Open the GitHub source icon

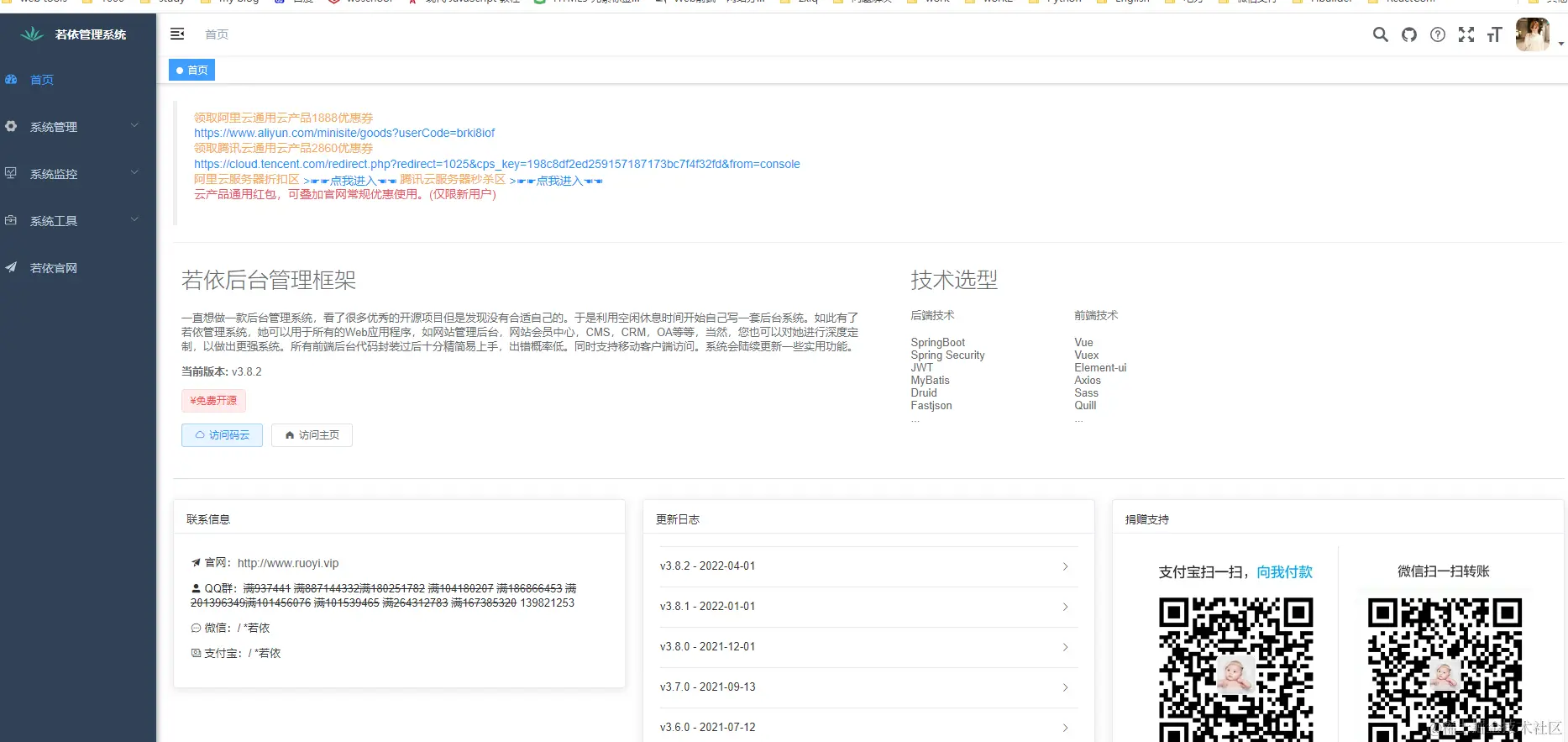click(x=1409, y=34)
